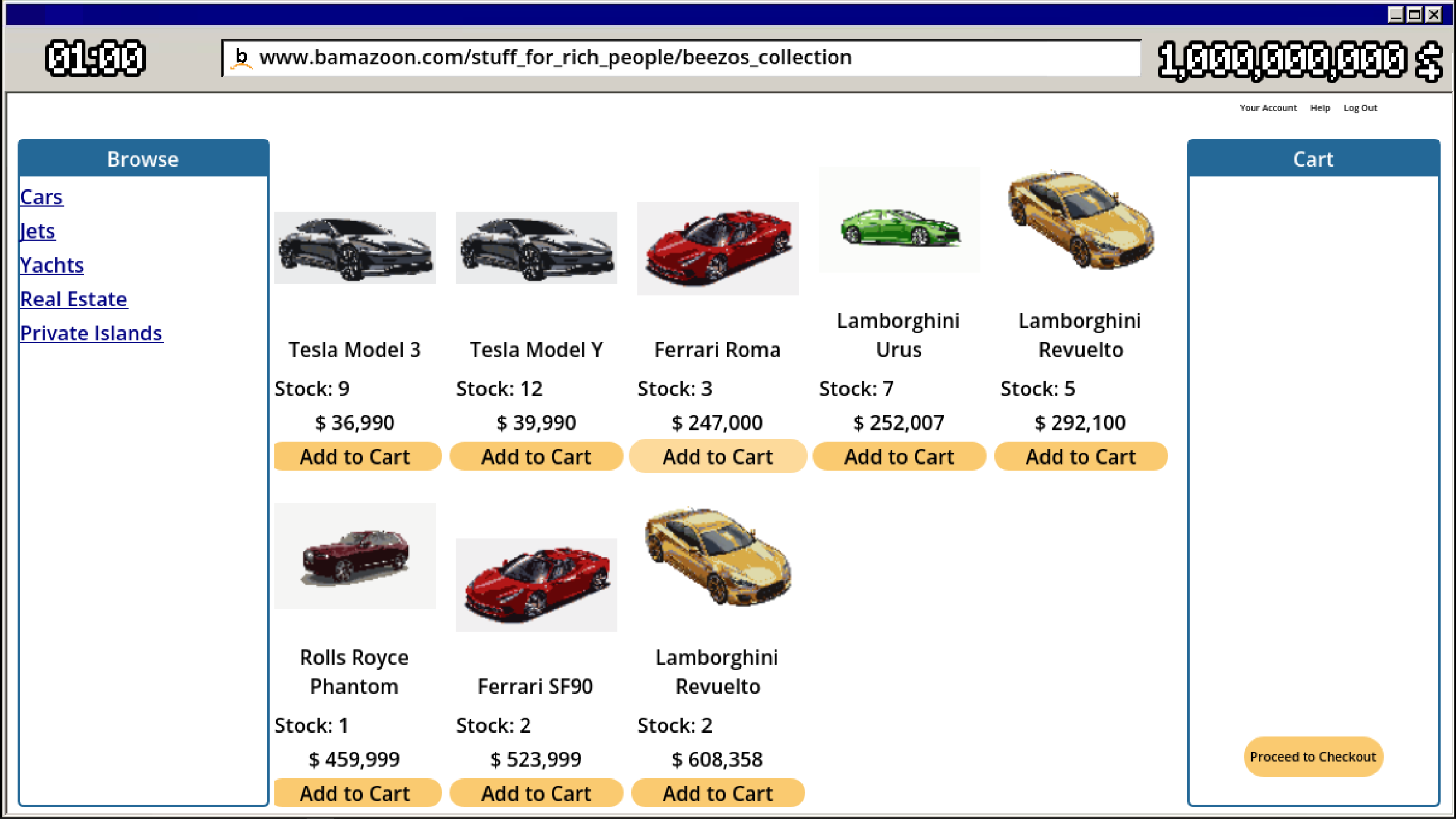The height and width of the screenshot is (819, 1456).
Task: Select the red Ferrari SF90 image
Action: pyautogui.click(x=537, y=585)
